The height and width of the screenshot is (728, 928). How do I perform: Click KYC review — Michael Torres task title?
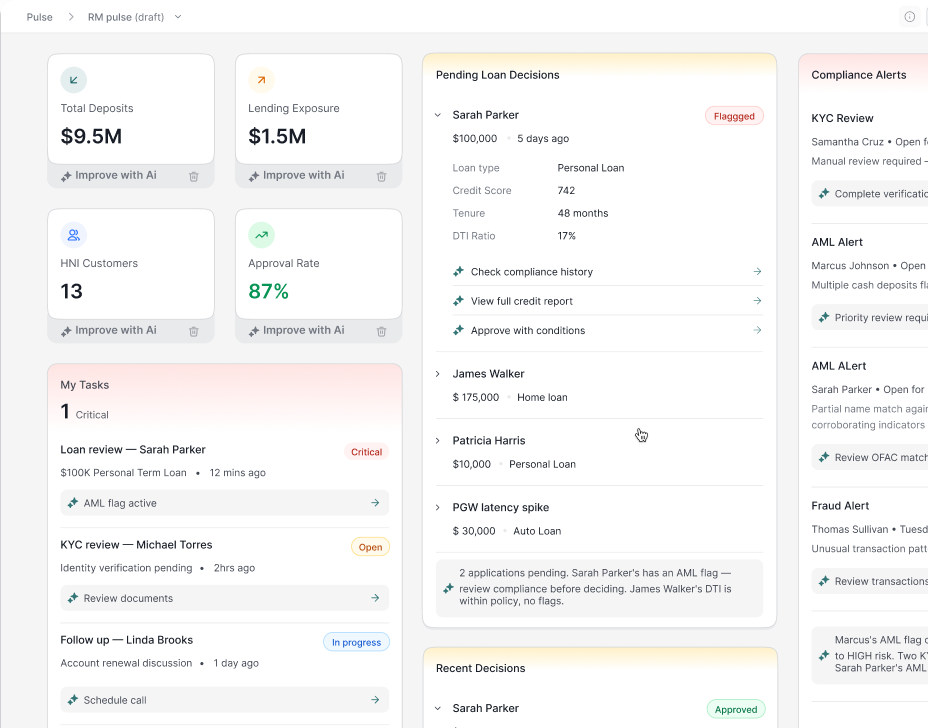[x=136, y=545]
